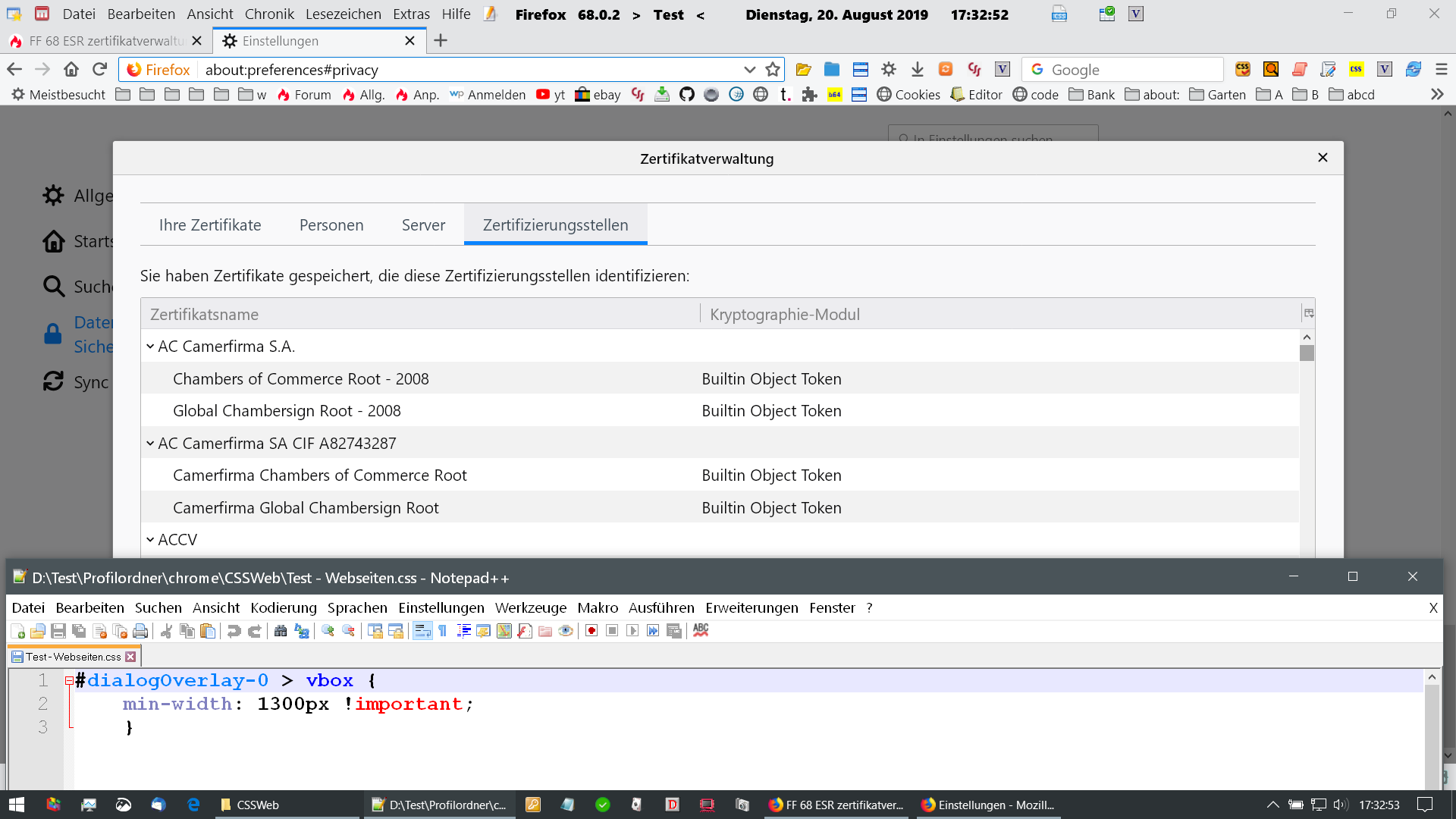Collapse the AC Camerfirma S.A. tree node
The width and height of the screenshot is (1456, 819).
[150, 347]
